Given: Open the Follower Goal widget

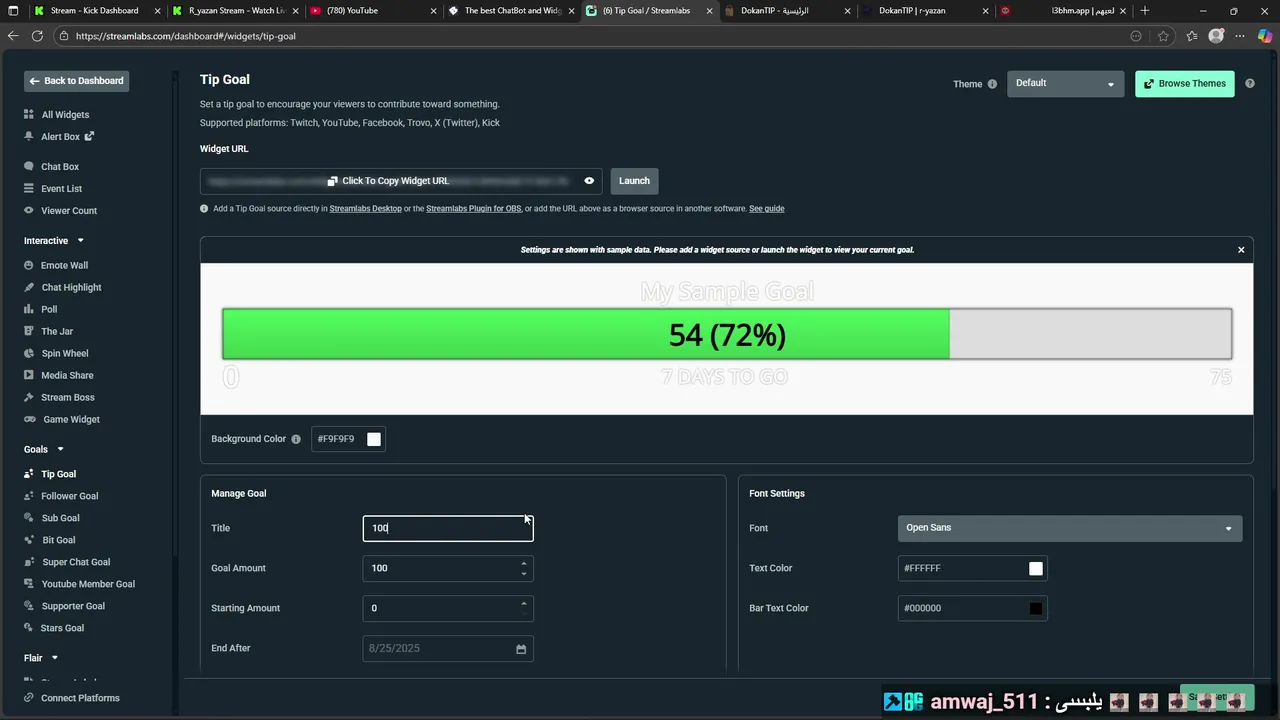Looking at the screenshot, I should [x=69, y=496].
